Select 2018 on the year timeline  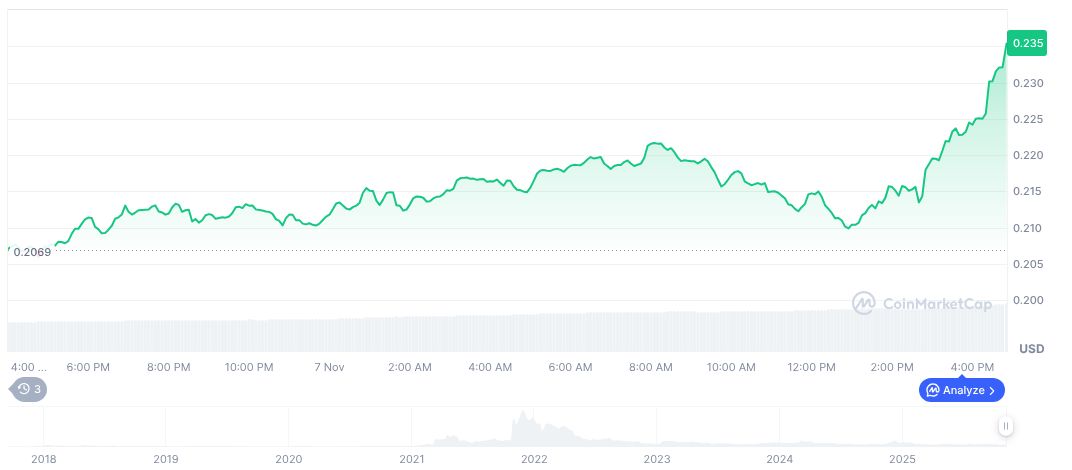pos(43,459)
